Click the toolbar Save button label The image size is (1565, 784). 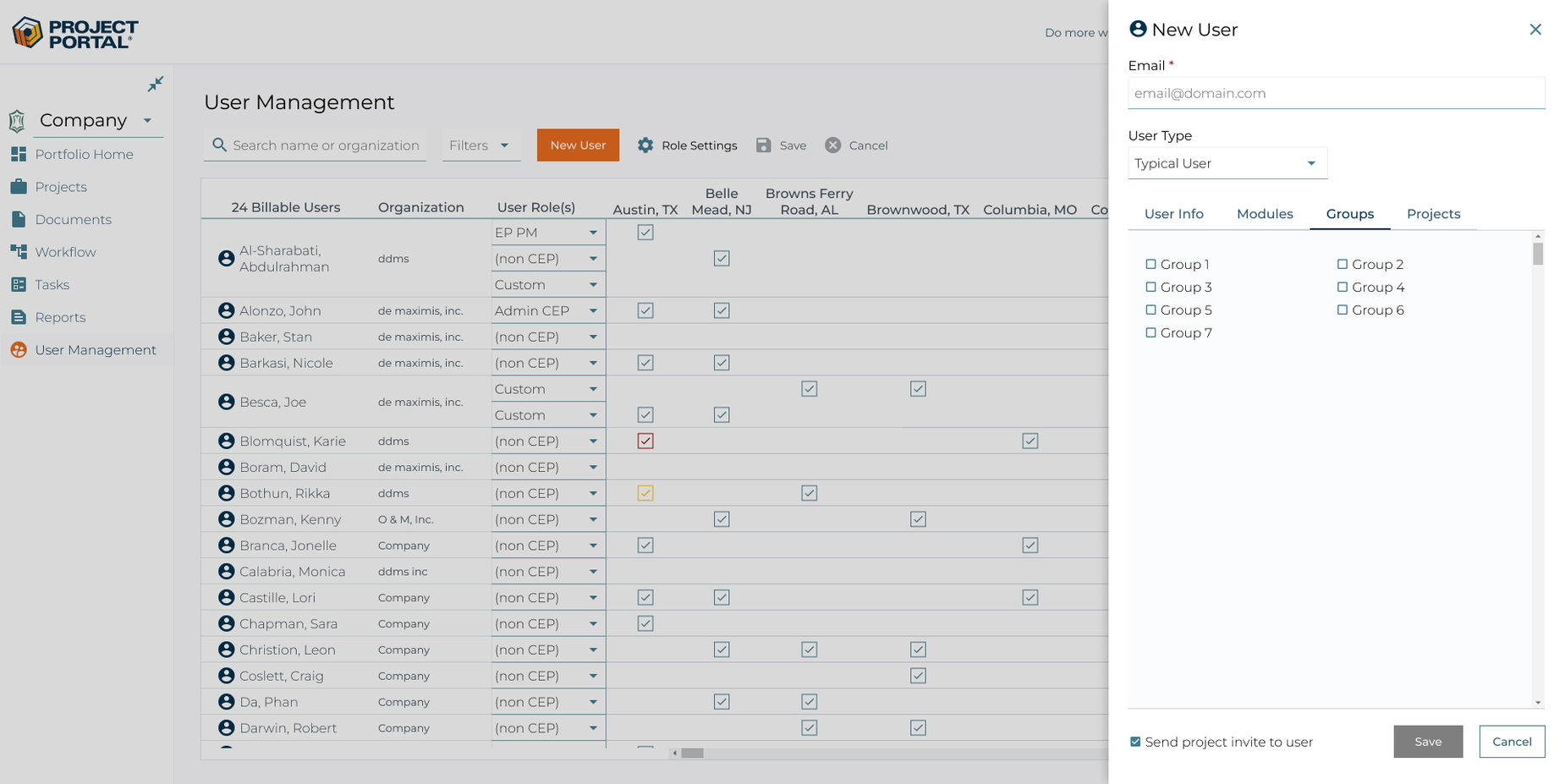[x=793, y=145]
